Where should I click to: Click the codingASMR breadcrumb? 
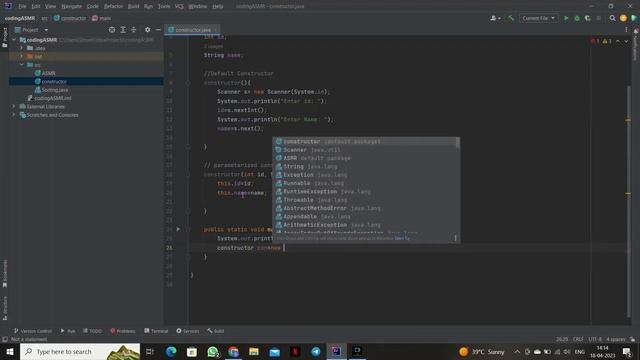(20, 18)
